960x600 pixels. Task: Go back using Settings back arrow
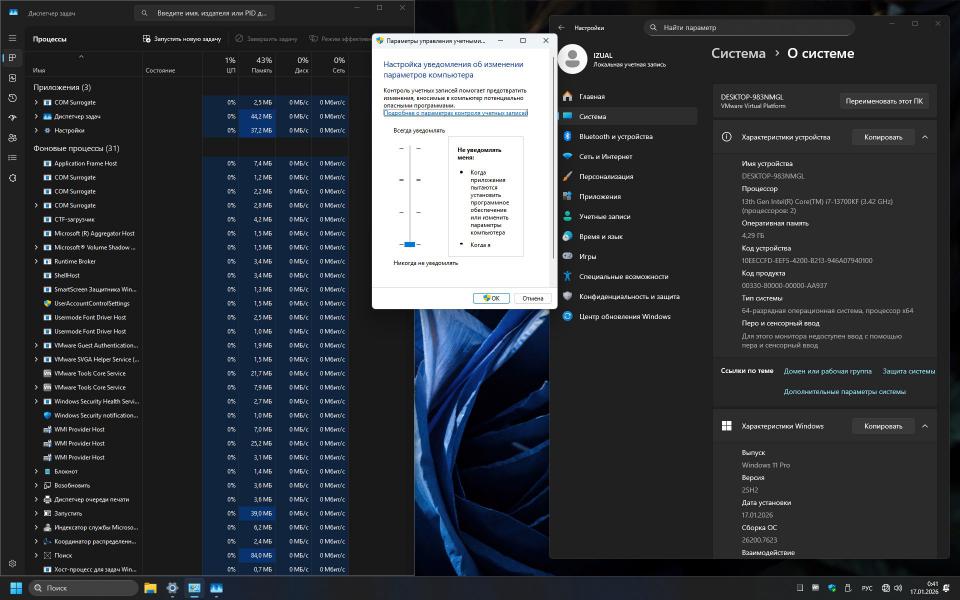click(x=561, y=28)
